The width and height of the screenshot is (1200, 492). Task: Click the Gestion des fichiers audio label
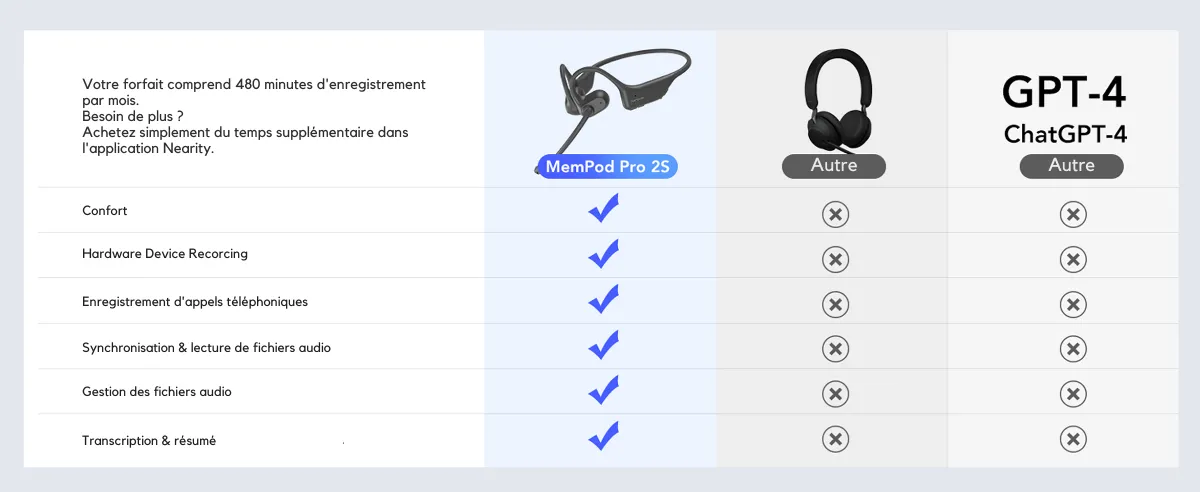tap(157, 392)
